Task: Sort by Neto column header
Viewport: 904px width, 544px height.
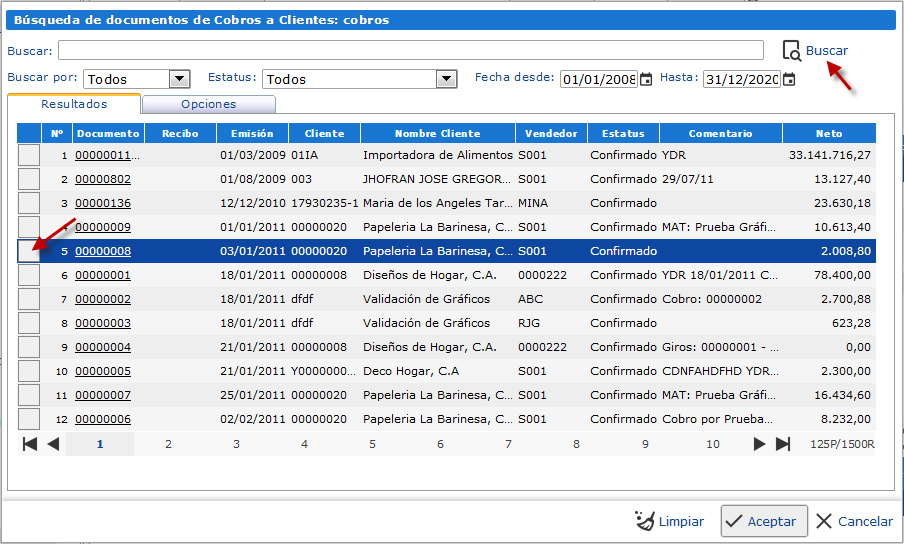Action: [828, 133]
